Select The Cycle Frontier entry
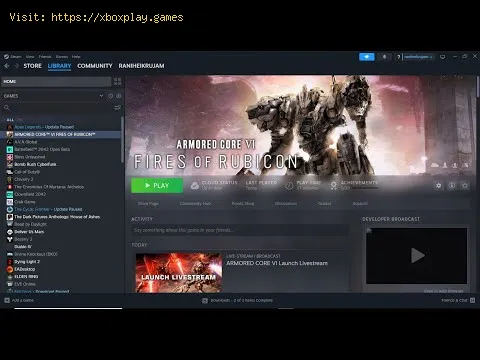Viewport: 480px width, 360px height. 48,209
